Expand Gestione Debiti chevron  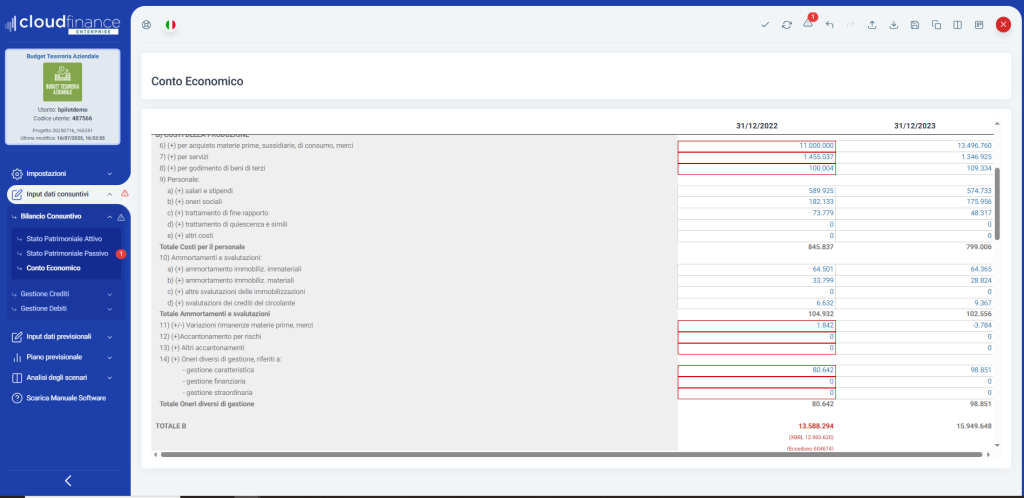pyautogui.click(x=110, y=309)
